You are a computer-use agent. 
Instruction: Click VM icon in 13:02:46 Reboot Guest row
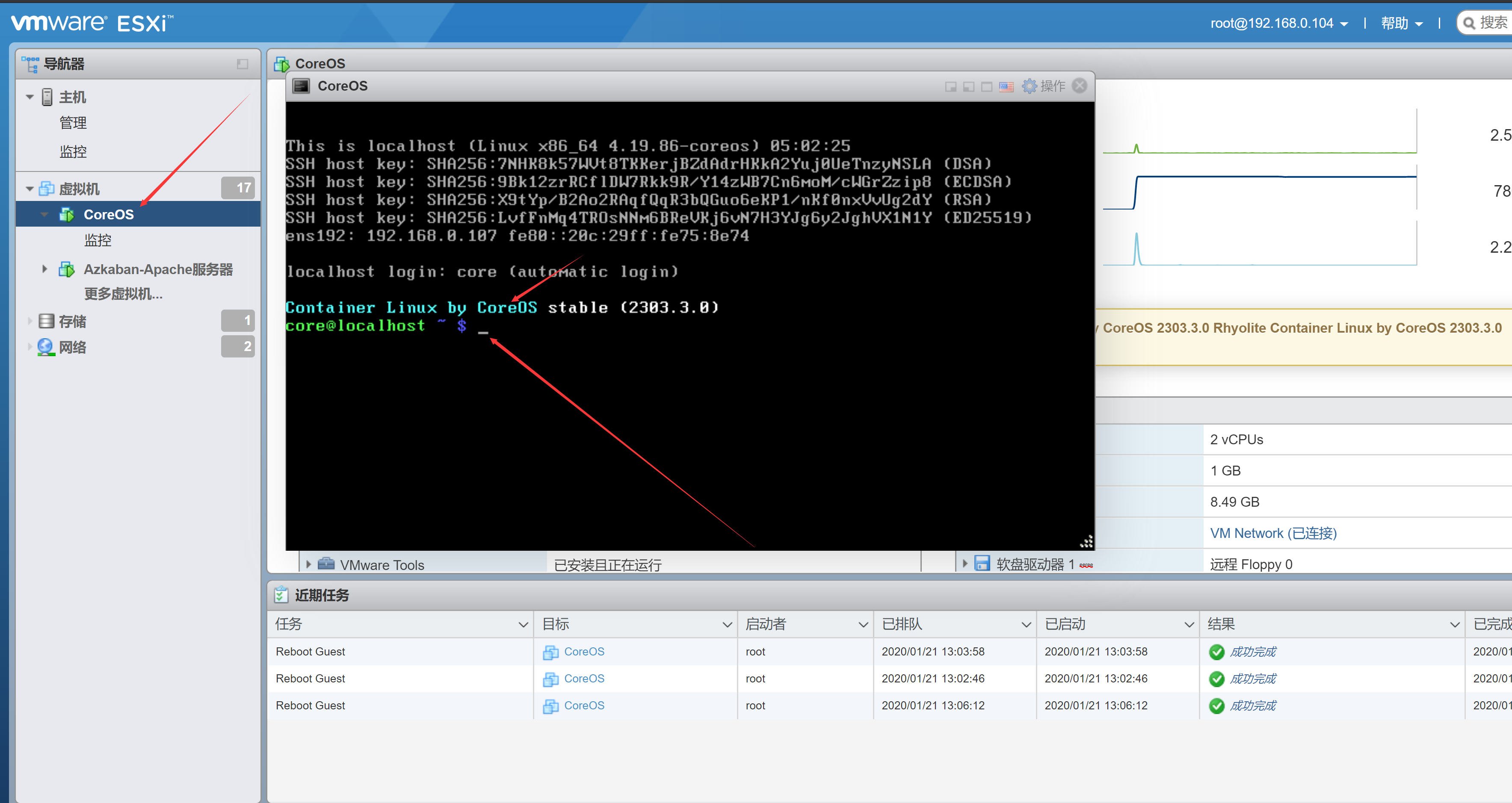pos(550,679)
